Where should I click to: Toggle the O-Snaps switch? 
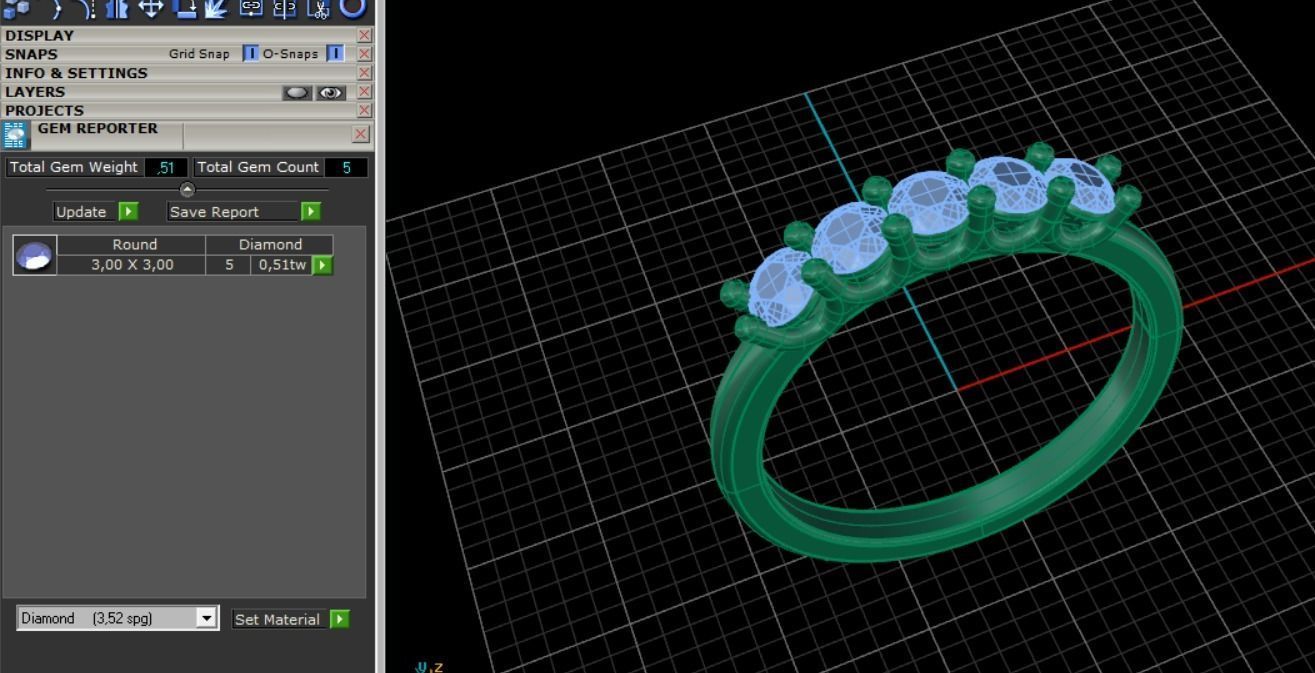tap(336, 54)
